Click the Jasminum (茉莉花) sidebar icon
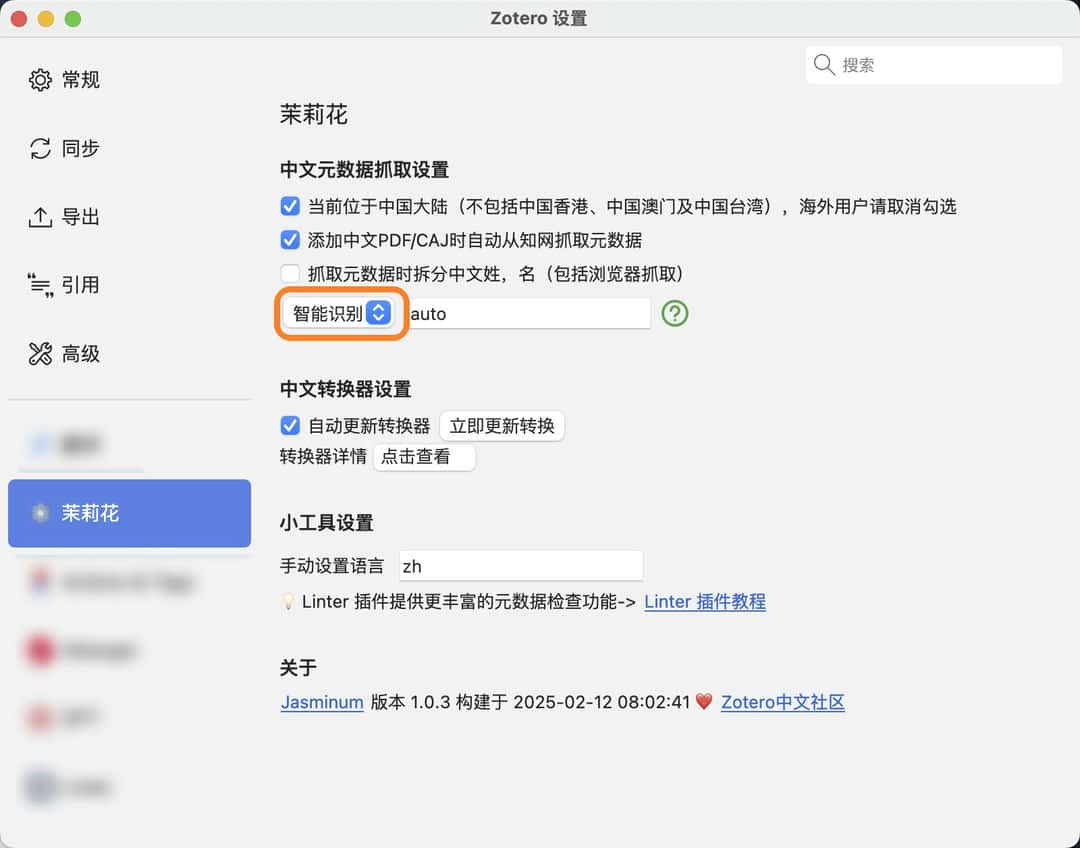Screen dimensions: 1080x848 click(40, 513)
